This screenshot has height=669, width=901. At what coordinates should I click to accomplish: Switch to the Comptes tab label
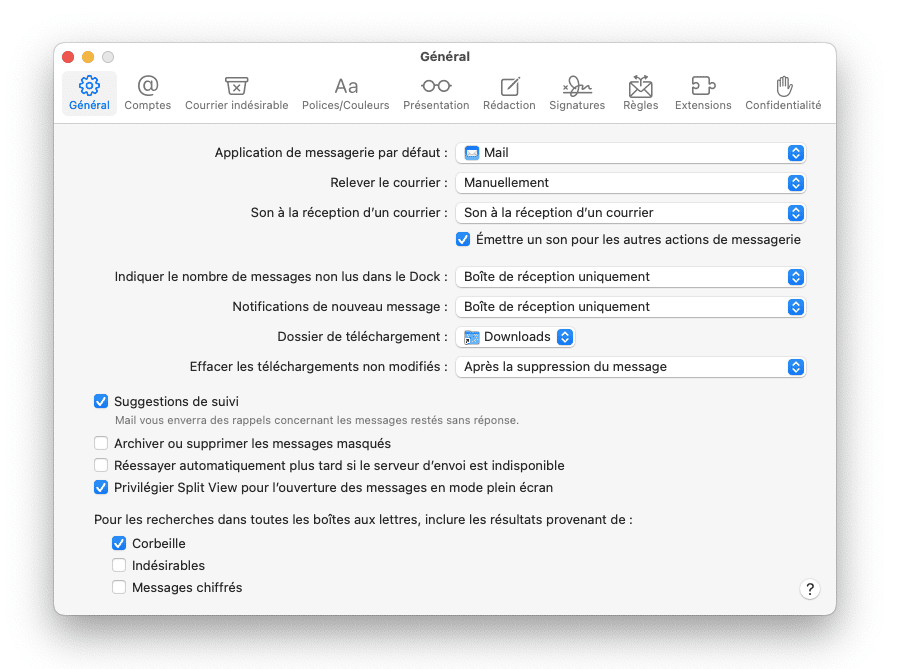pyautogui.click(x=148, y=105)
